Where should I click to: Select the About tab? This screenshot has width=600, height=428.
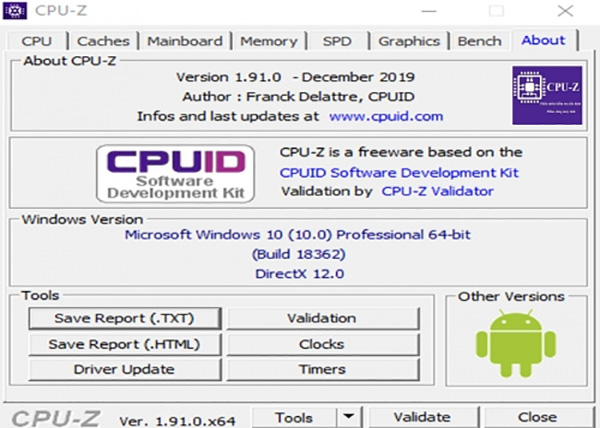pyautogui.click(x=543, y=40)
